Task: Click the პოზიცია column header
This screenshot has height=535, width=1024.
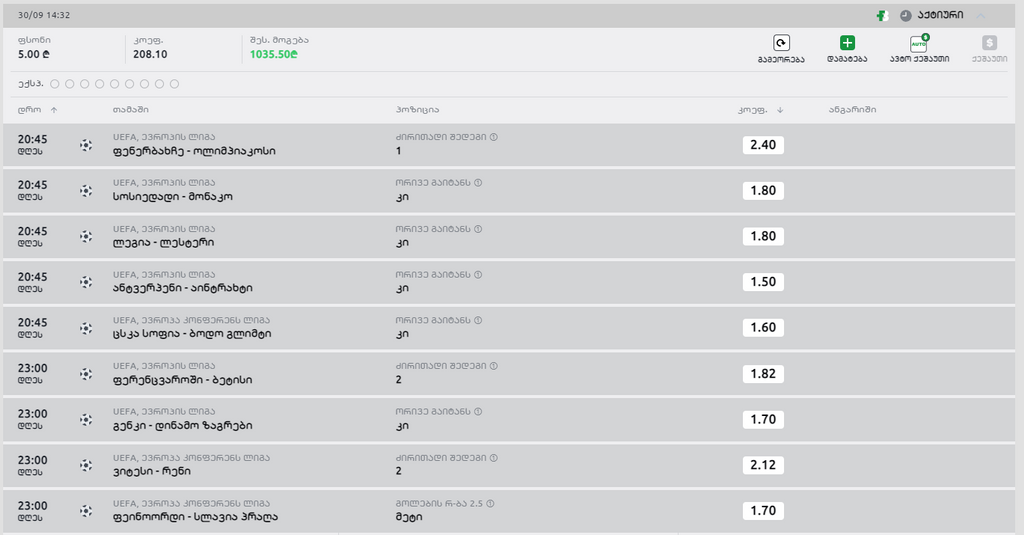Action: [x=417, y=110]
